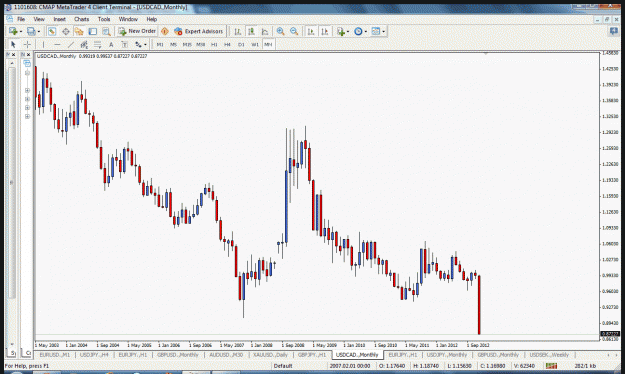This screenshot has height=374, width=625.
Task: Expand the Profiles dropdown arrow
Action: (x=38, y=31)
